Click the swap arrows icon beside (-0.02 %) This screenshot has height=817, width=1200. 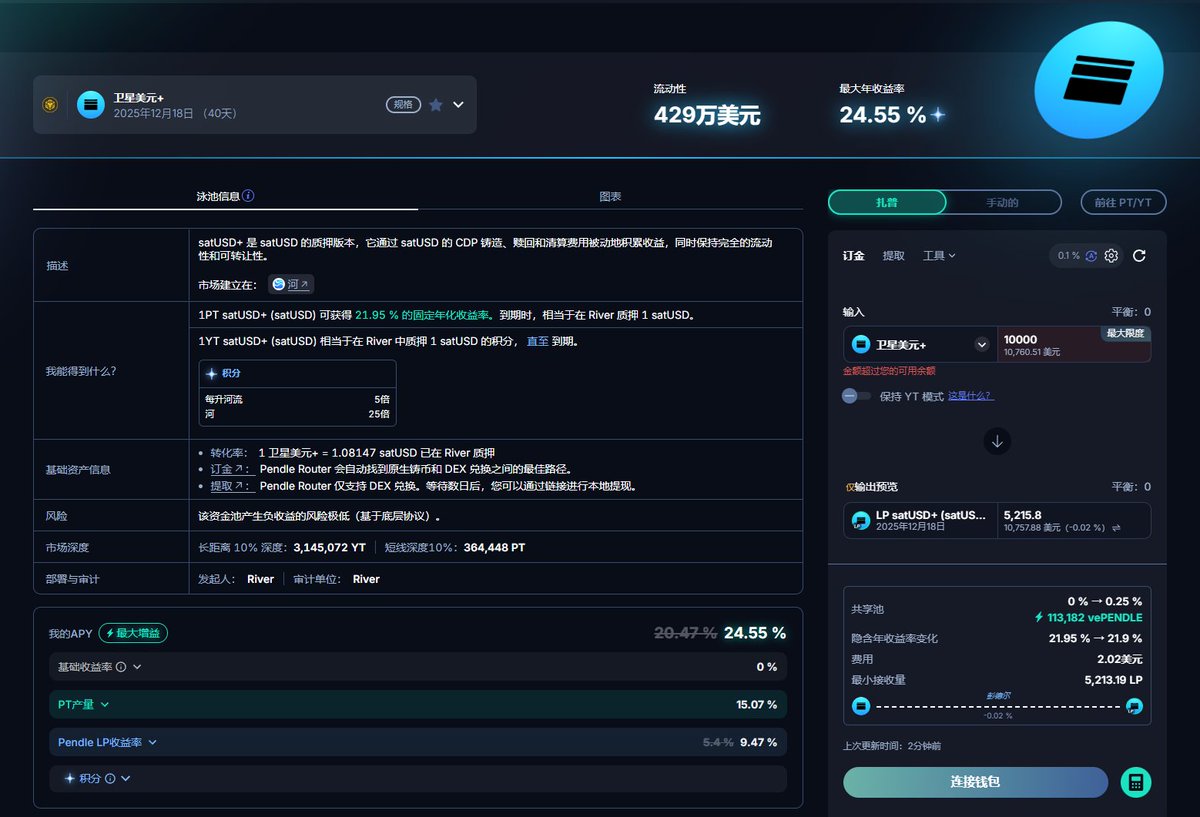(1116, 527)
